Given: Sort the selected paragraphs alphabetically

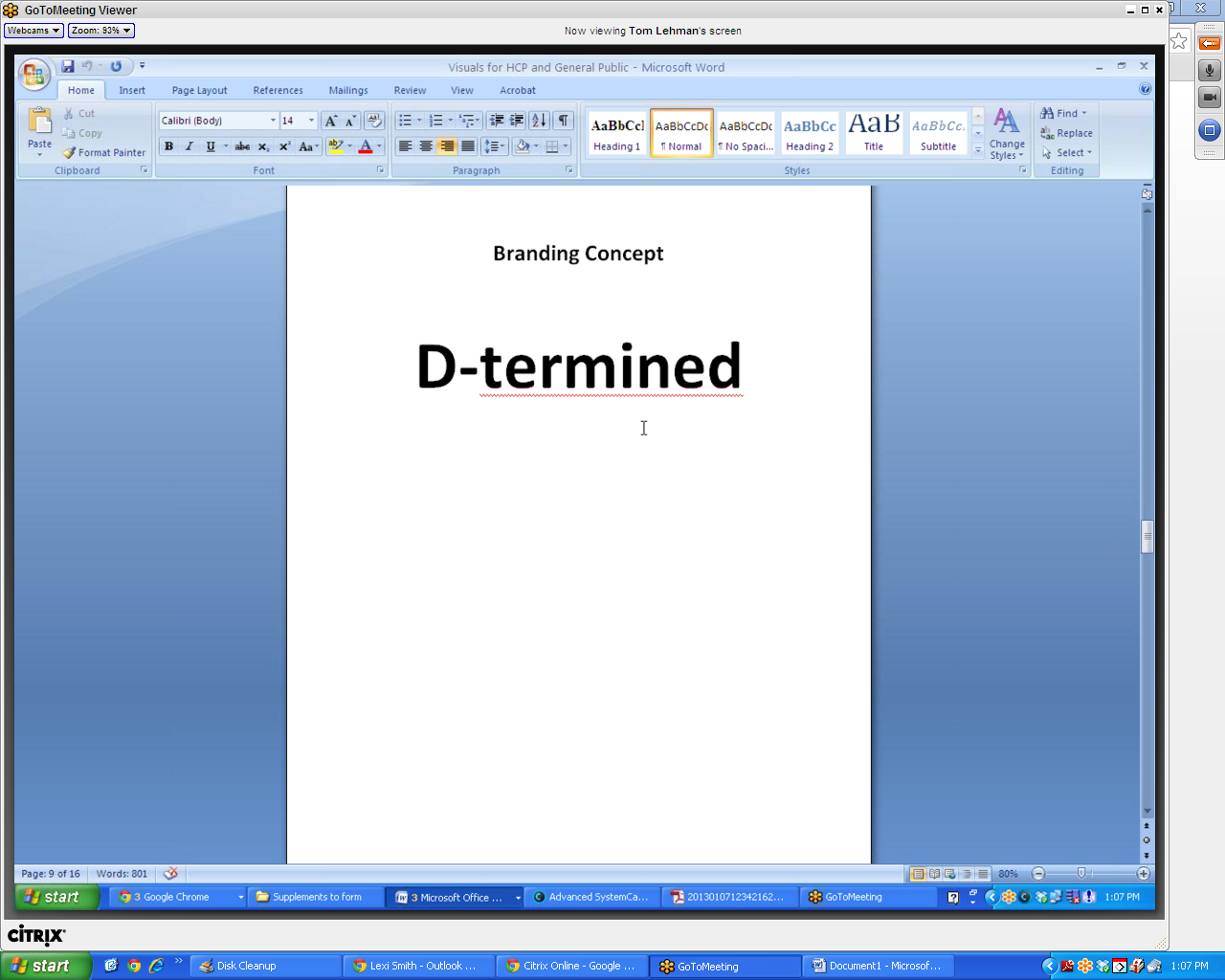Looking at the screenshot, I should 539,121.
